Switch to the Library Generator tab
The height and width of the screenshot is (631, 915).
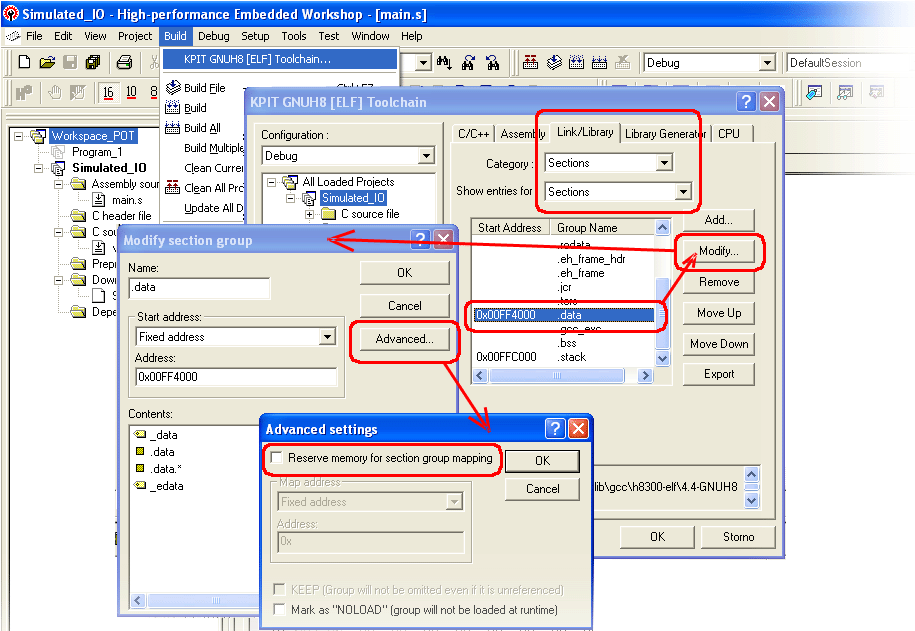[666, 133]
